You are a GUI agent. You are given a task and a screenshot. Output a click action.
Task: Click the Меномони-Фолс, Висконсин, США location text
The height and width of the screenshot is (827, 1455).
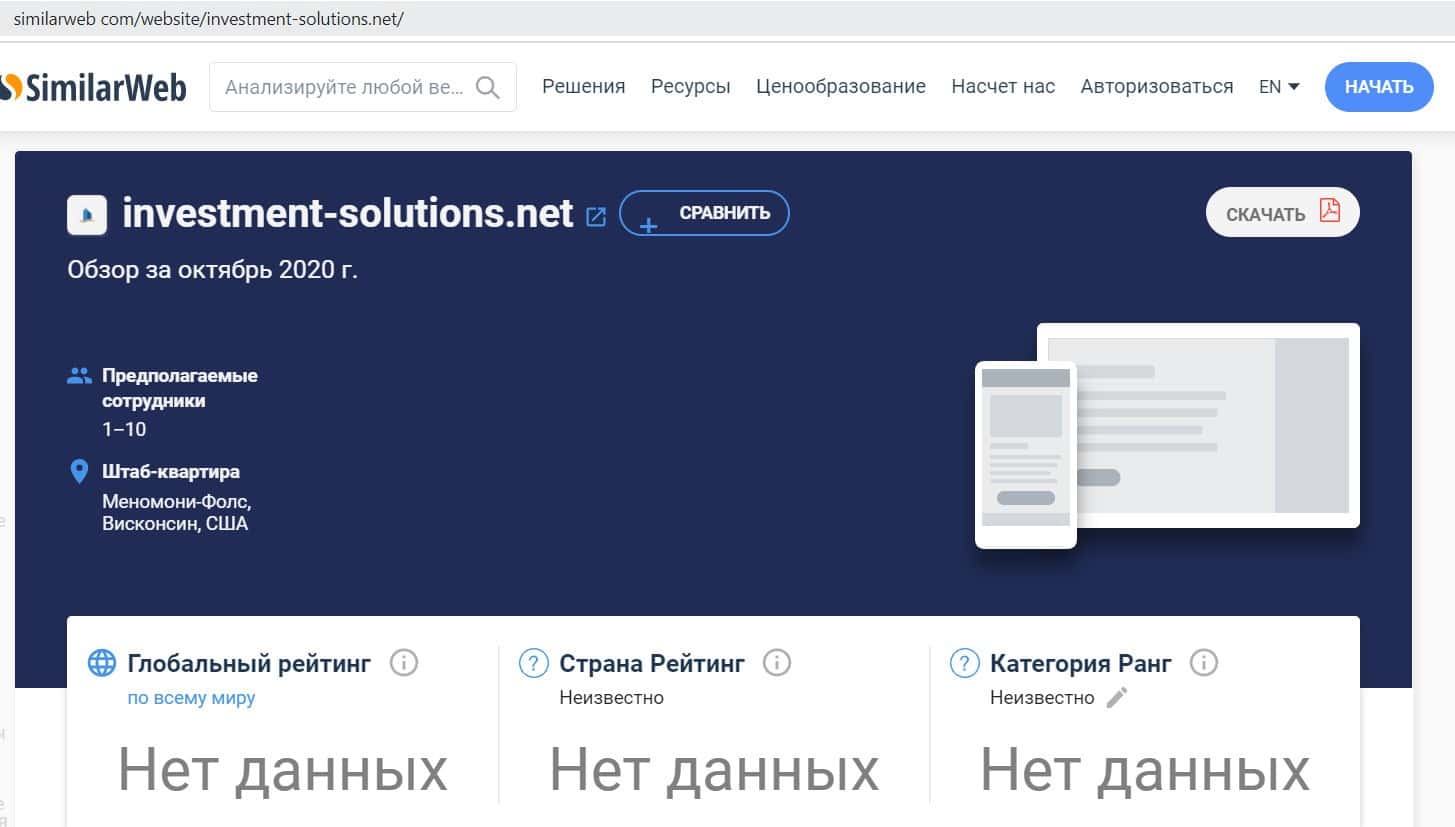(x=176, y=511)
